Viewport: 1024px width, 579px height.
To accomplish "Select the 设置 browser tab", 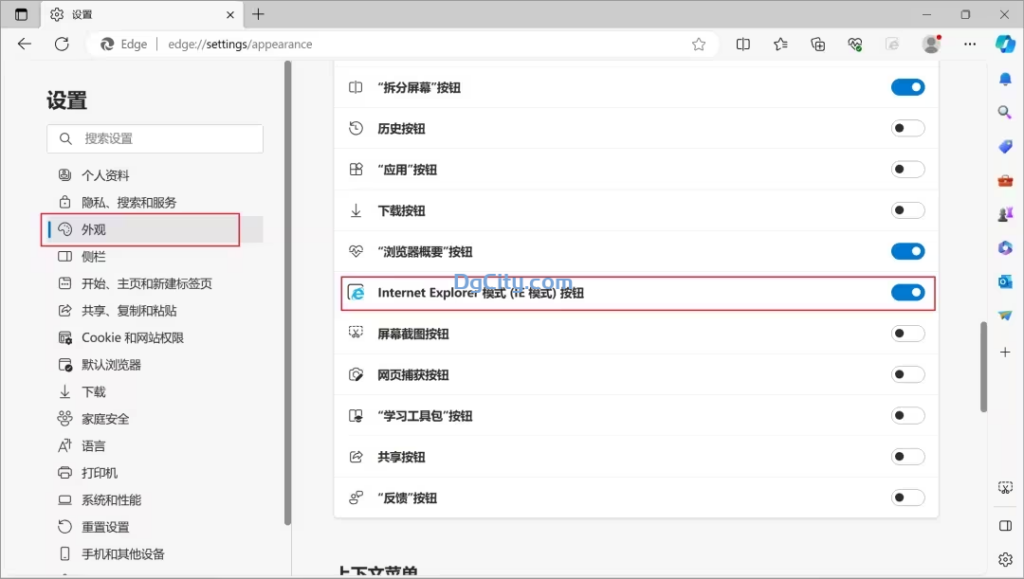I will coord(142,14).
